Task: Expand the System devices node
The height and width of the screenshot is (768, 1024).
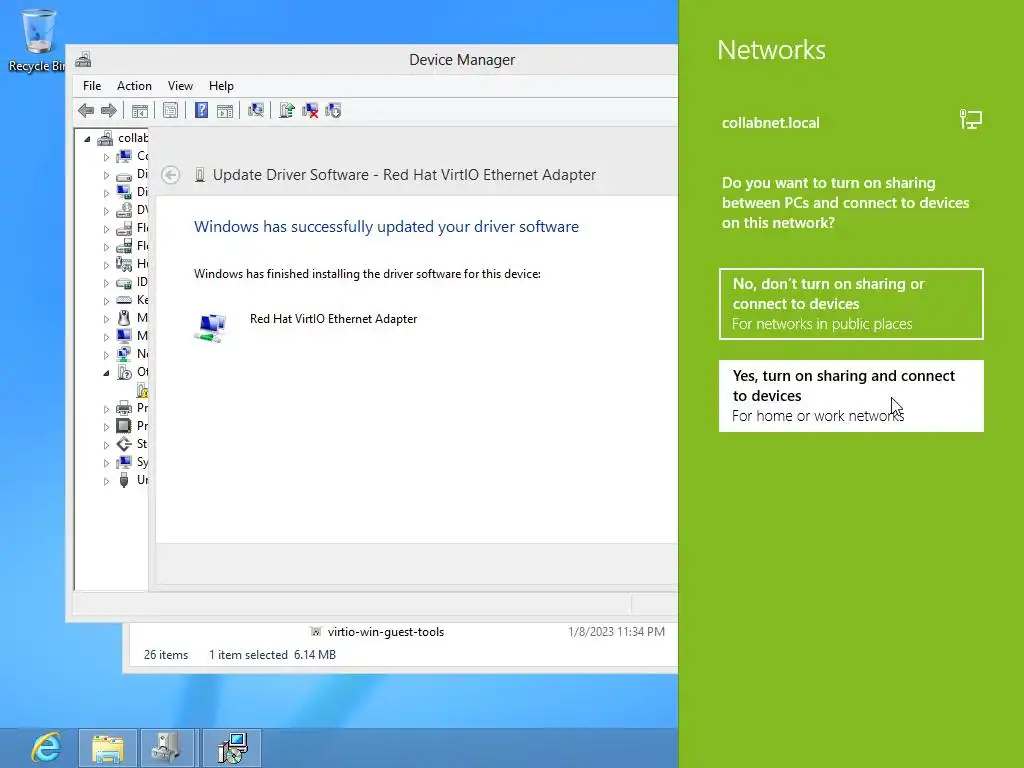Action: tap(106, 463)
